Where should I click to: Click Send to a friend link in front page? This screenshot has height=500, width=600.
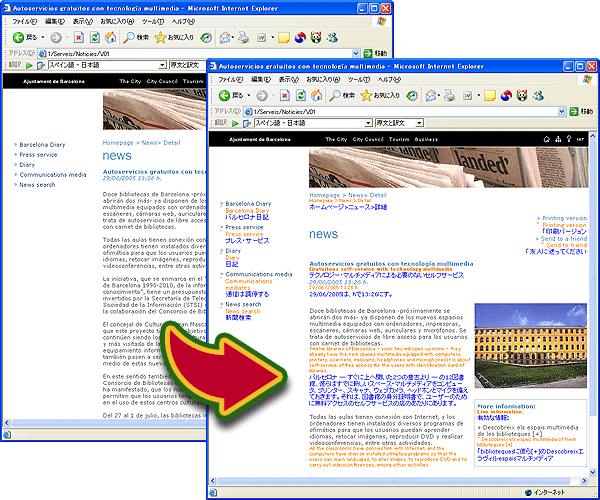tap(564, 238)
